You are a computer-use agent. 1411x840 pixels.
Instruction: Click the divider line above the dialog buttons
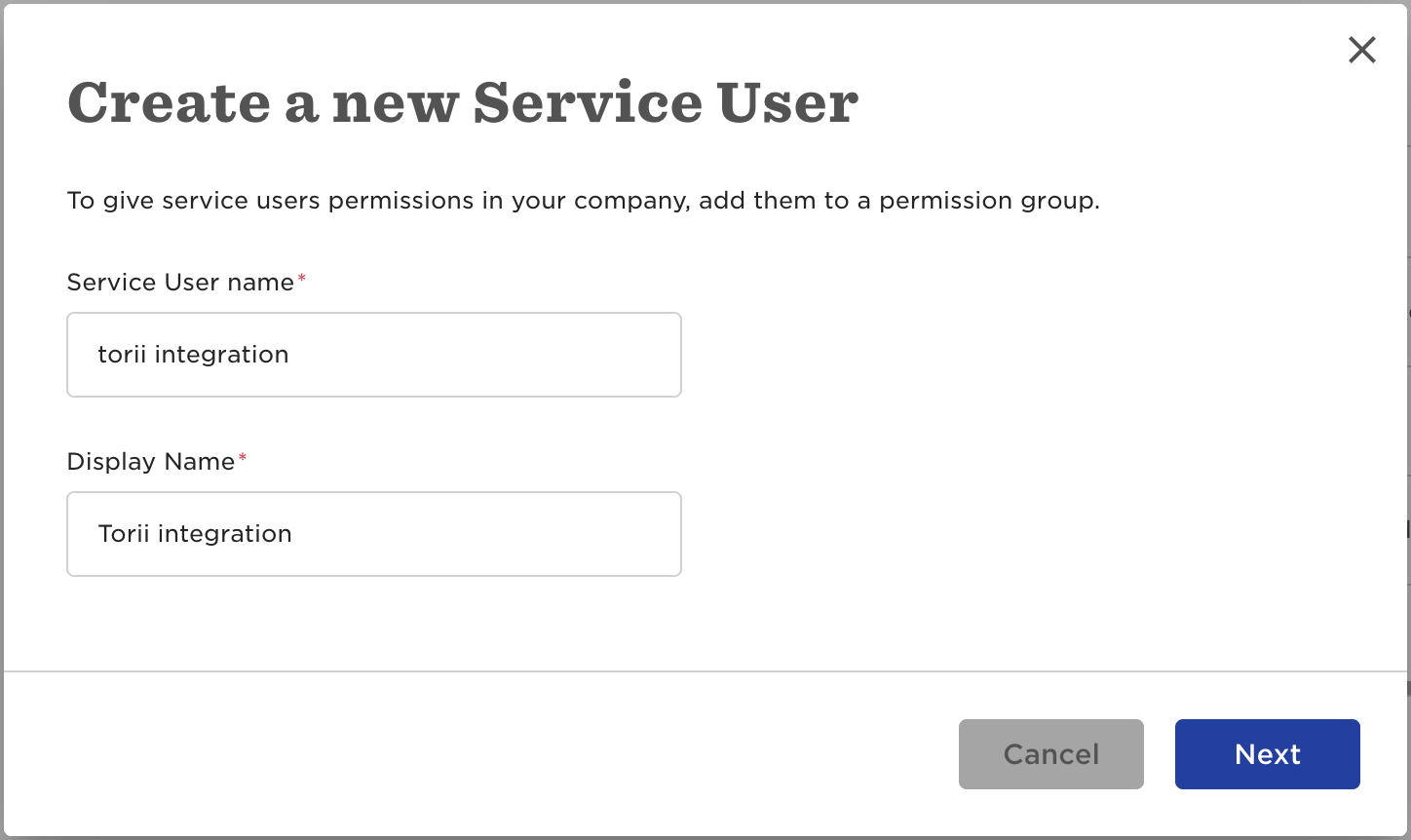pos(705,671)
